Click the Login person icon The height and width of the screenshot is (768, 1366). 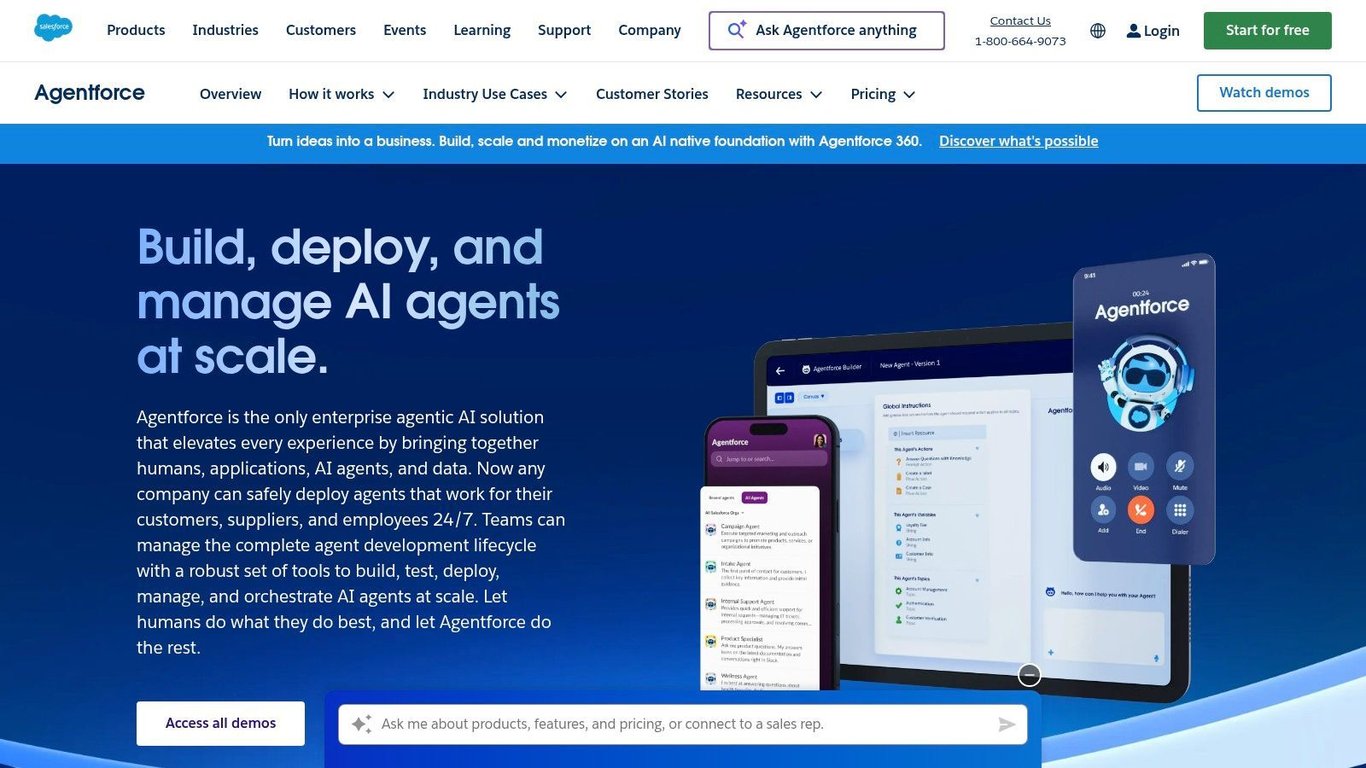point(1133,31)
